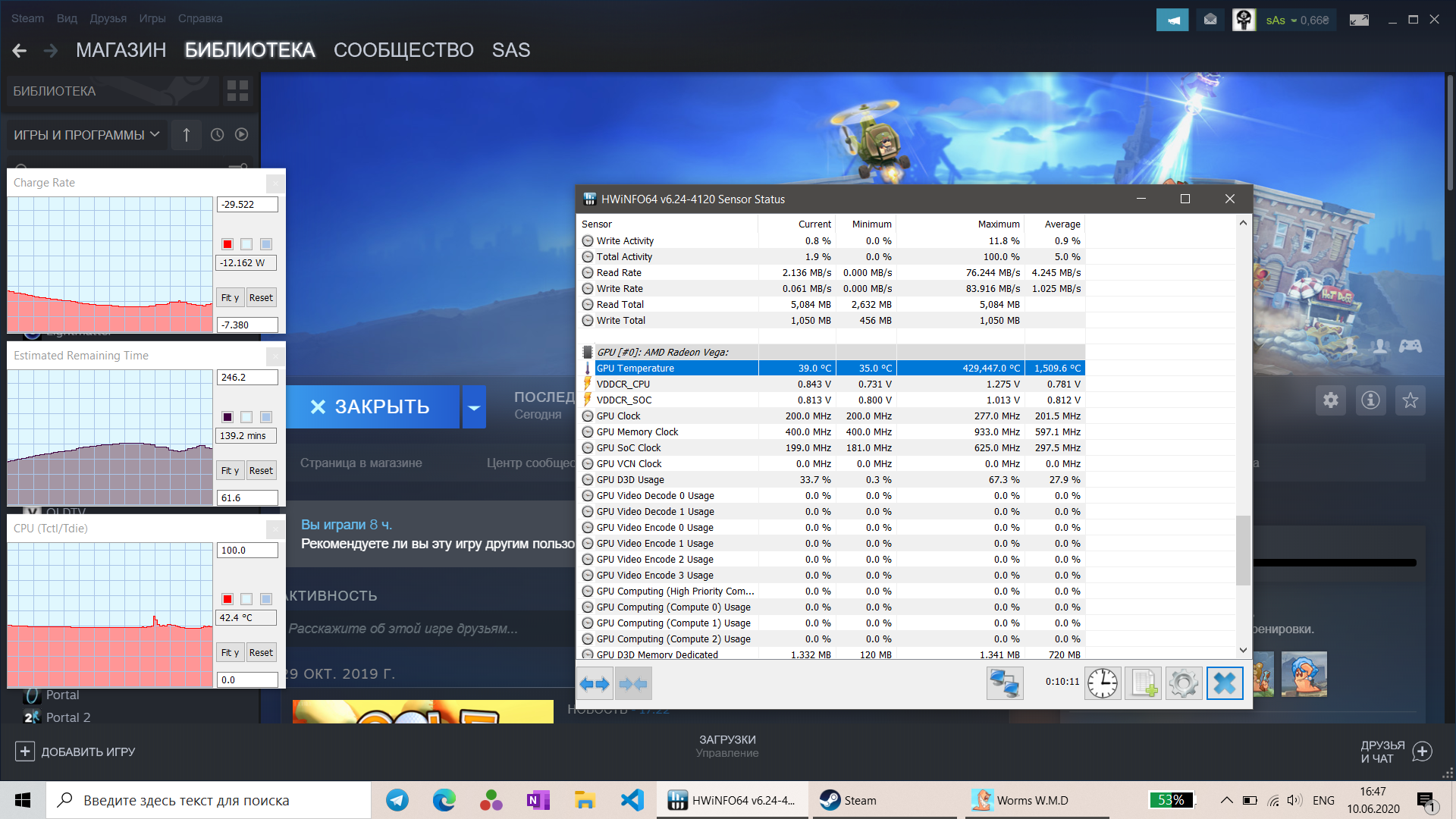Image resolution: width=1456 pixels, height=819 pixels.
Task: Reset the HWiNFO elapsed time clock icon
Action: (x=1103, y=683)
